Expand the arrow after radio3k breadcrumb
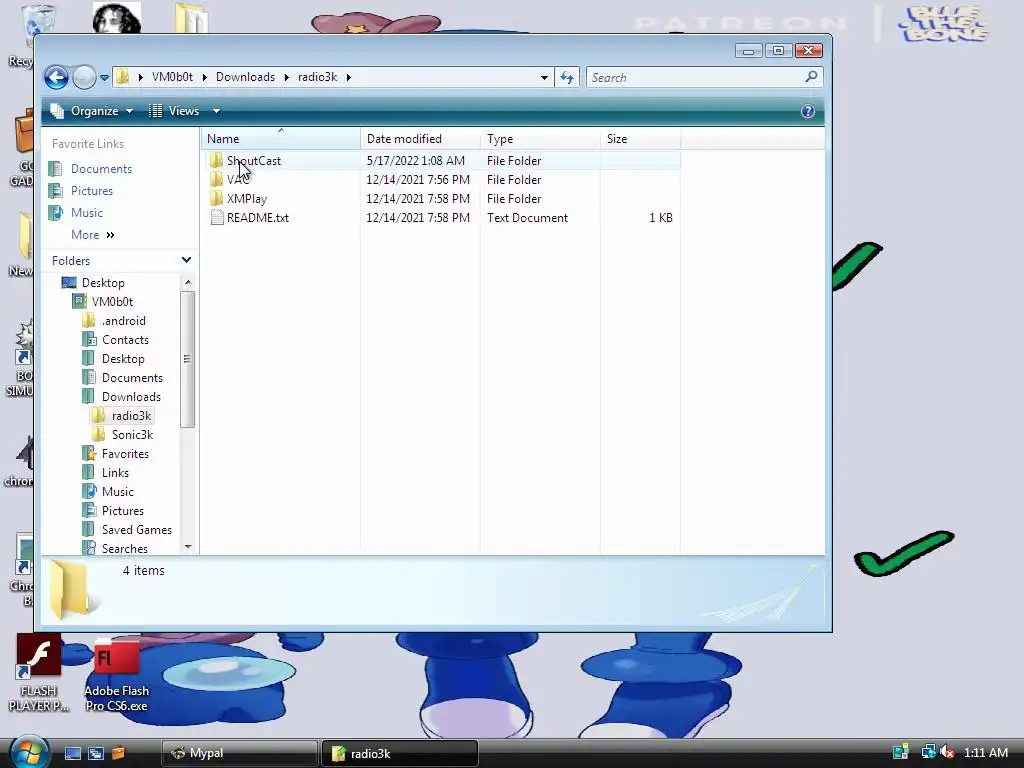Image resolution: width=1024 pixels, height=768 pixels. click(x=349, y=77)
